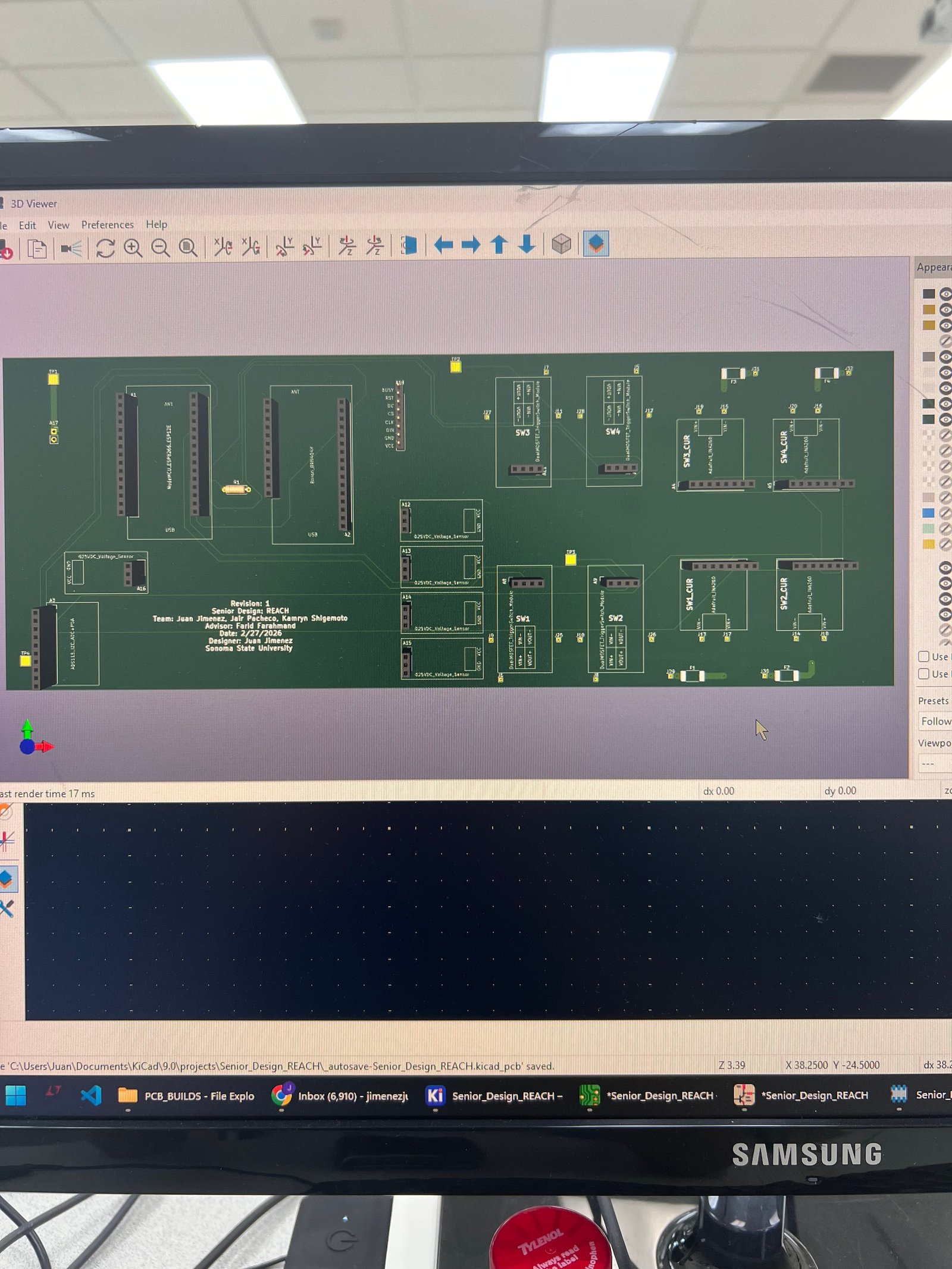Open the Edit menu
952x1269 pixels.
pos(27,225)
